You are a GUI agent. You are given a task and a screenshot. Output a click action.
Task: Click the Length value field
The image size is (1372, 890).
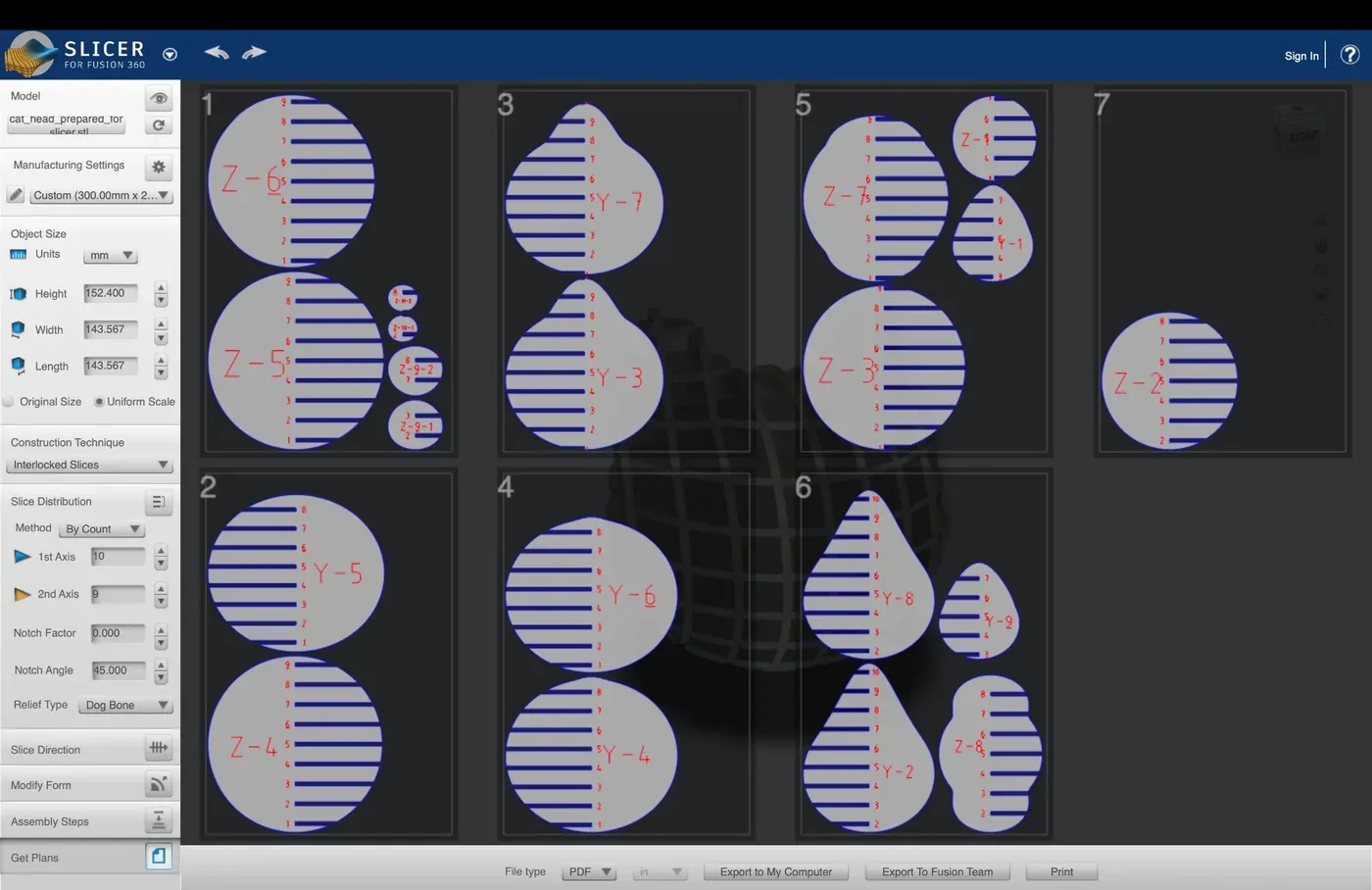coord(111,366)
